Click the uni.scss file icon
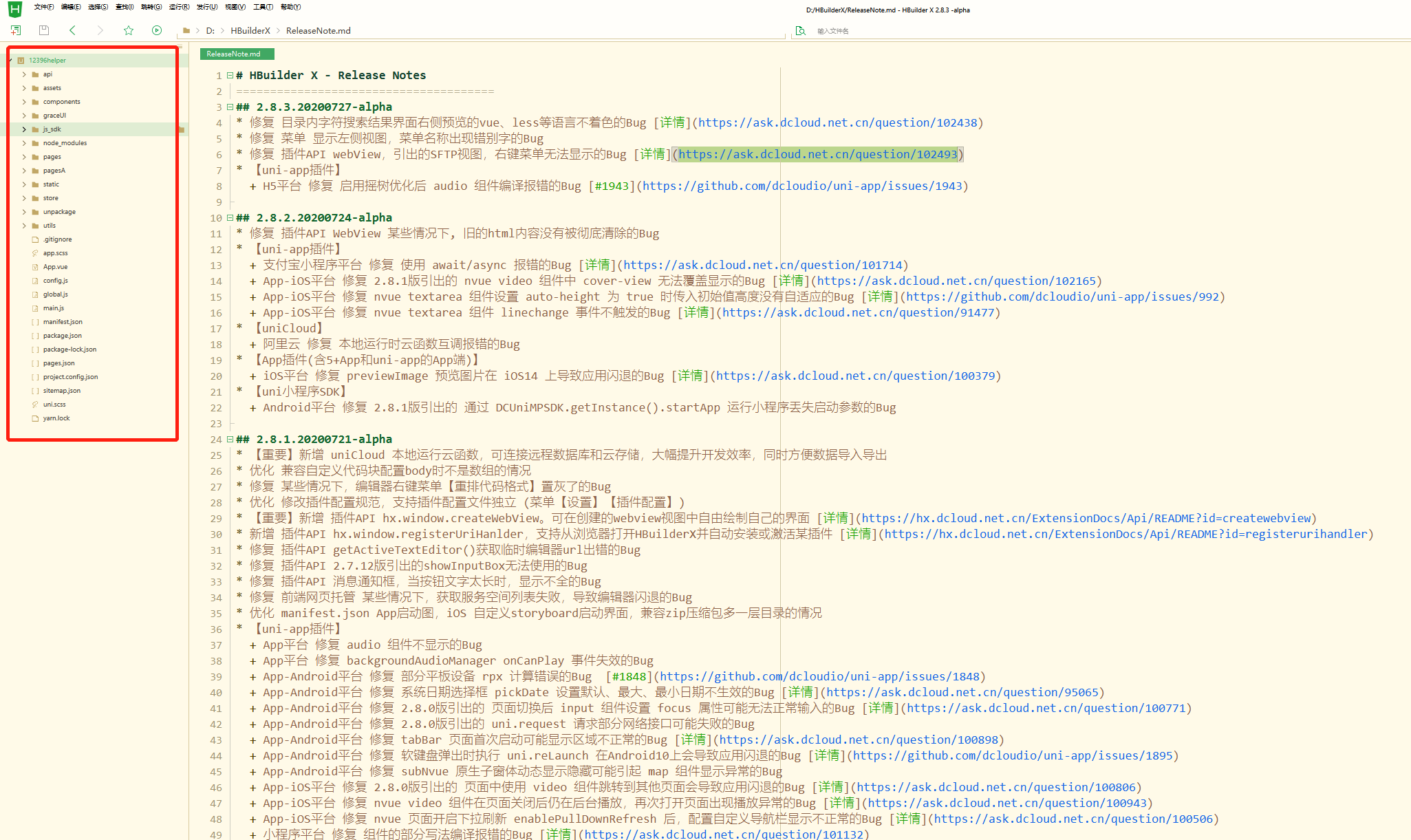 35,405
